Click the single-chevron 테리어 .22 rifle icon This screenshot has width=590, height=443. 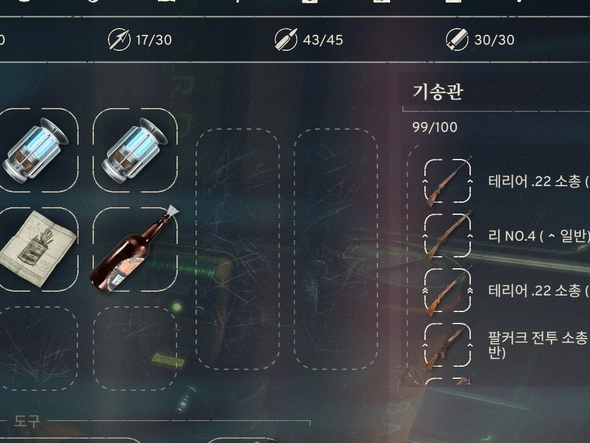click(448, 181)
